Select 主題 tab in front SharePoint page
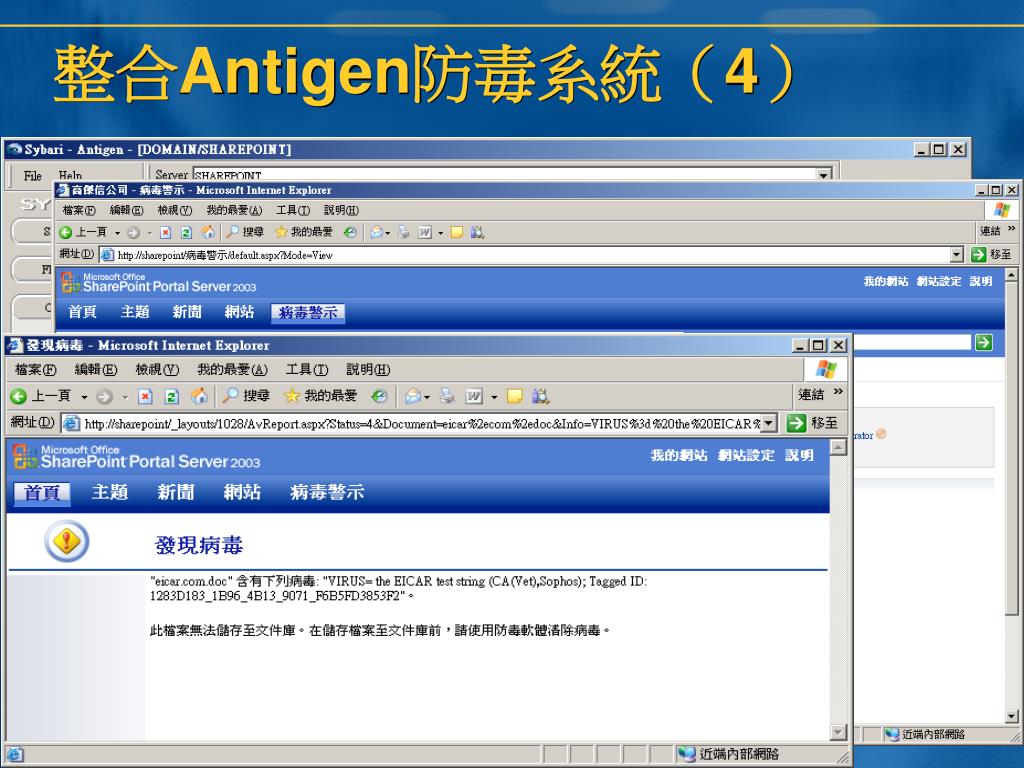This screenshot has height=768, width=1024. (109, 492)
